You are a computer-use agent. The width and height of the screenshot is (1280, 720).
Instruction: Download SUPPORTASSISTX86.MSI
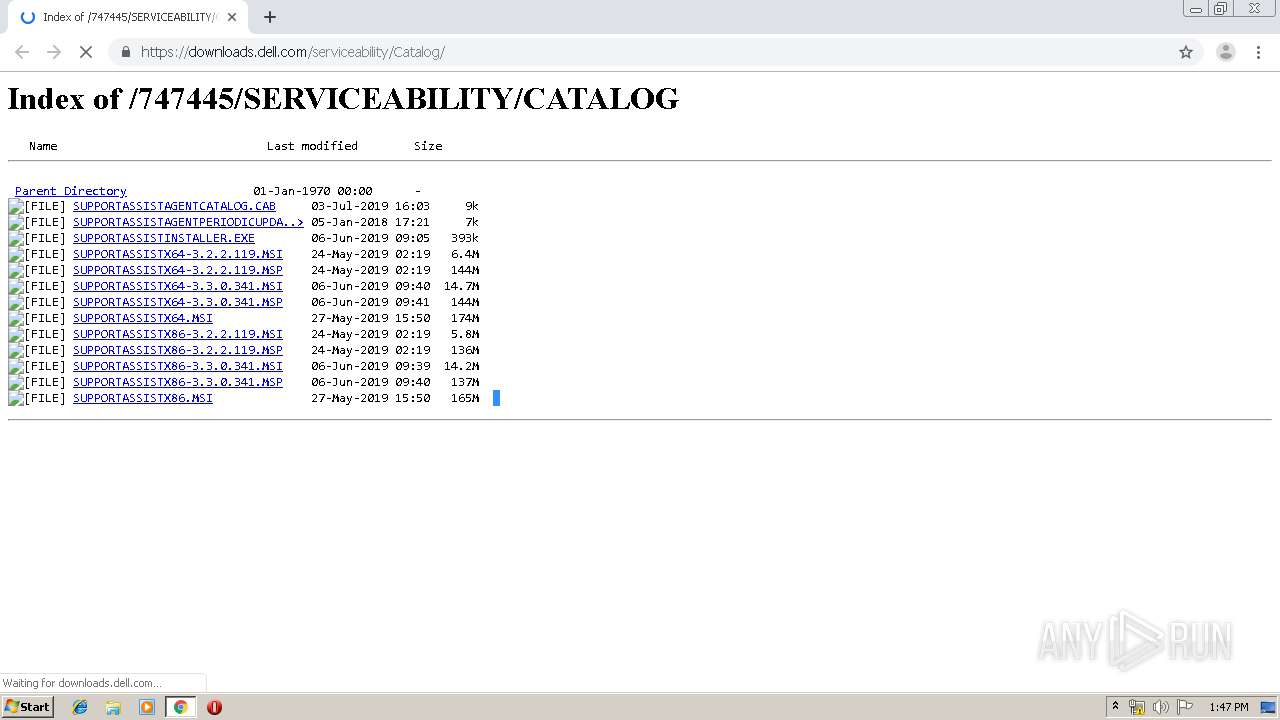(x=143, y=399)
